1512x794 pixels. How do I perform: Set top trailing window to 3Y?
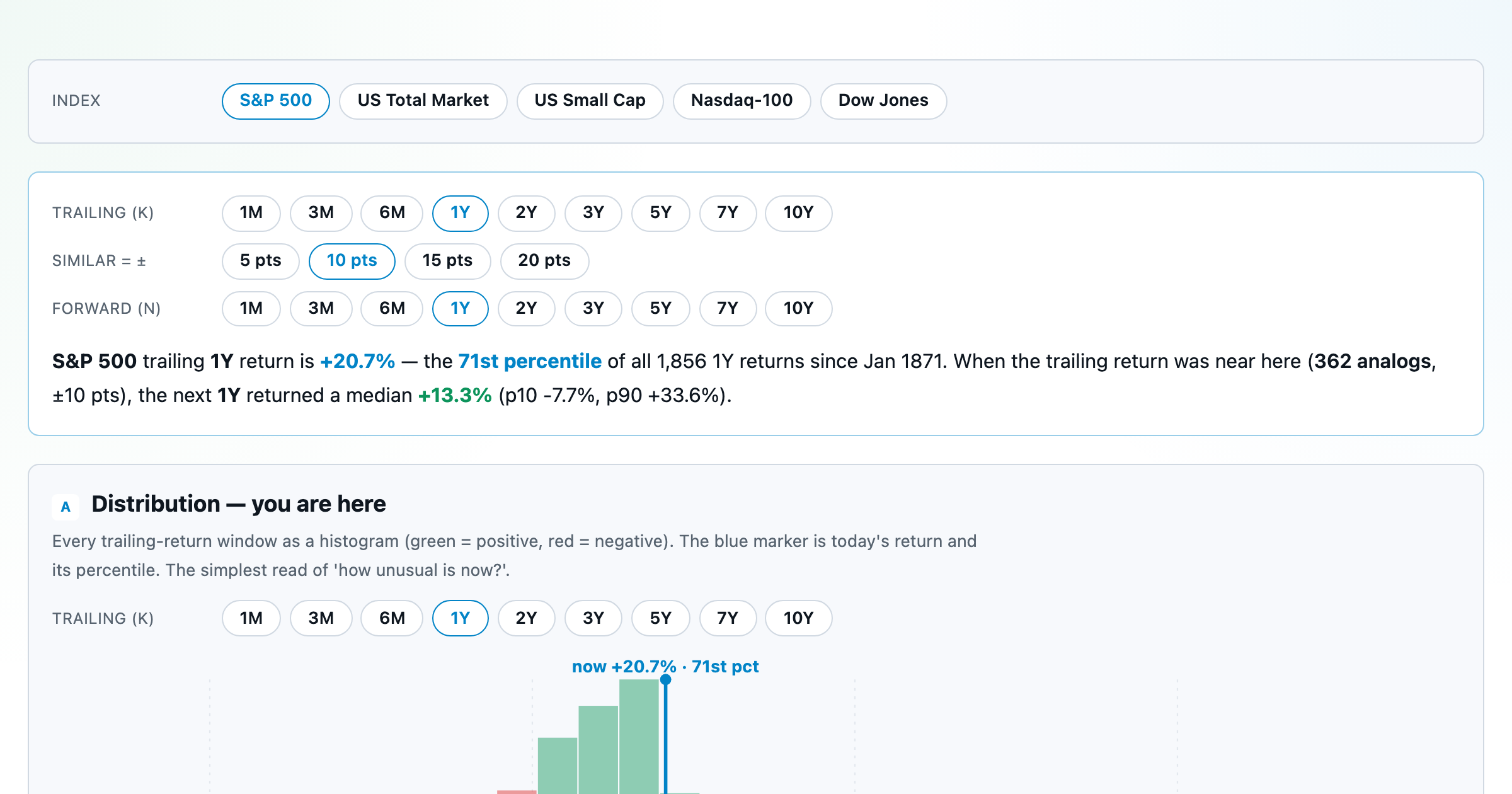tap(593, 213)
